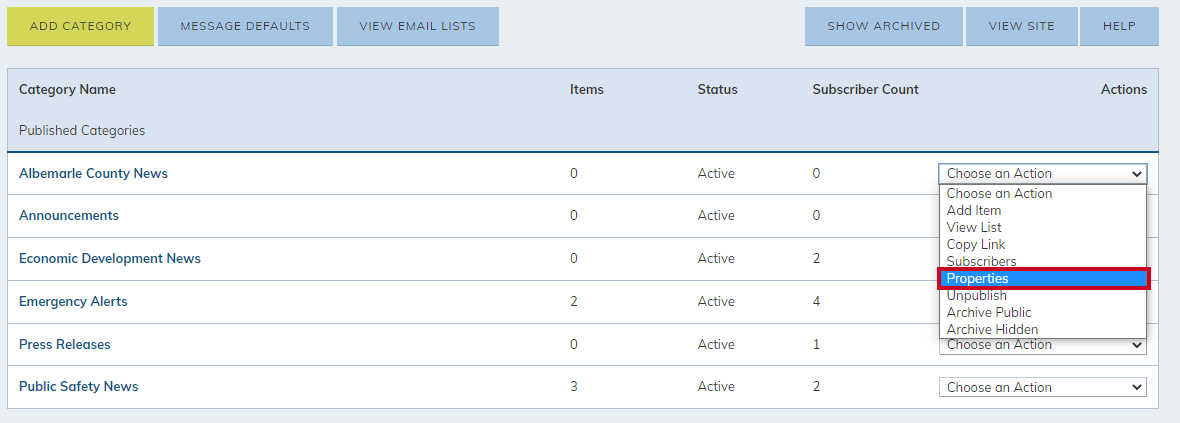Select Archive Hidden from the dropdown
The height and width of the screenshot is (423, 1180).
(1042, 330)
